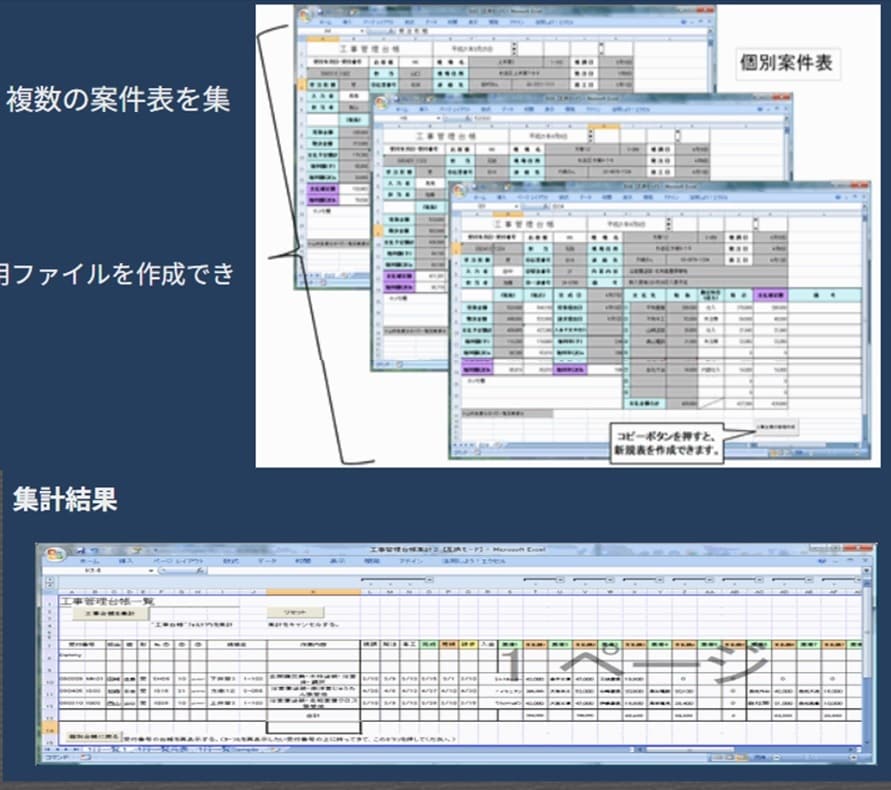Open 表示 tab in the summary window
This screenshot has height=790, width=891.
point(338,562)
